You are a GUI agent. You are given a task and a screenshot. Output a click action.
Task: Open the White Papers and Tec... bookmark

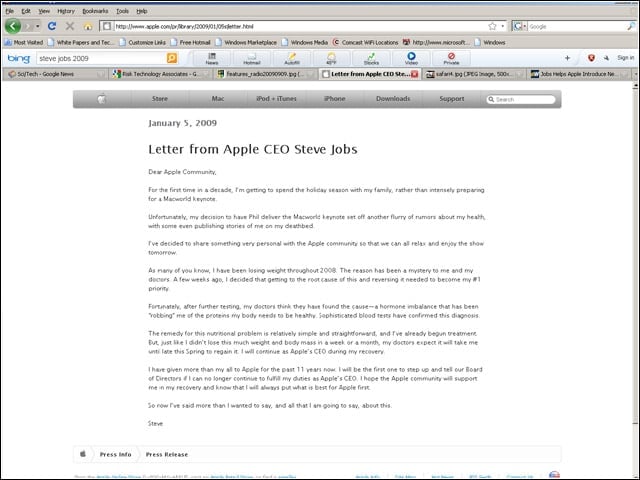click(81, 42)
